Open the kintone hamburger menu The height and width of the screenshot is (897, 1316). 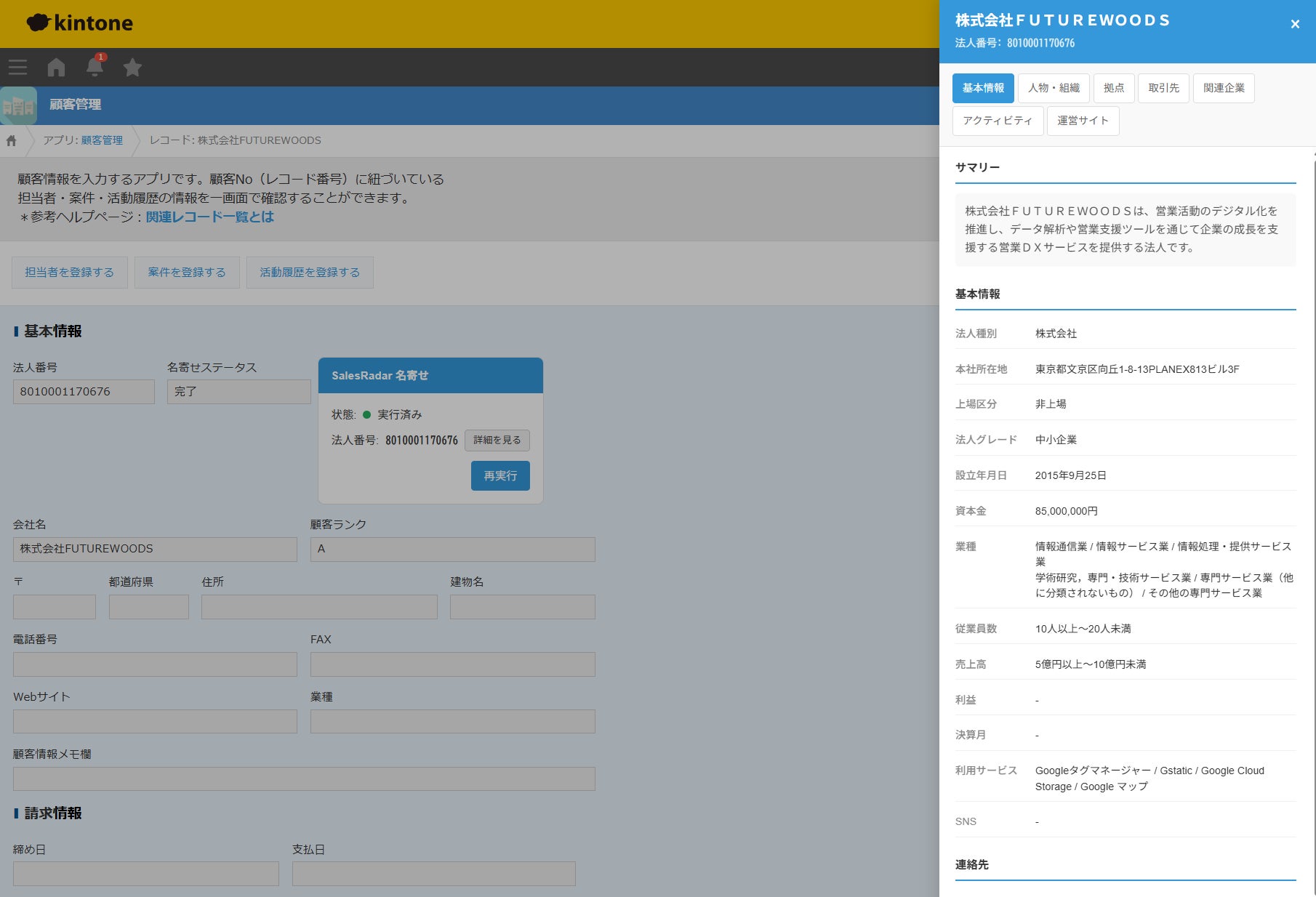pyautogui.click(x=18, y=68)
